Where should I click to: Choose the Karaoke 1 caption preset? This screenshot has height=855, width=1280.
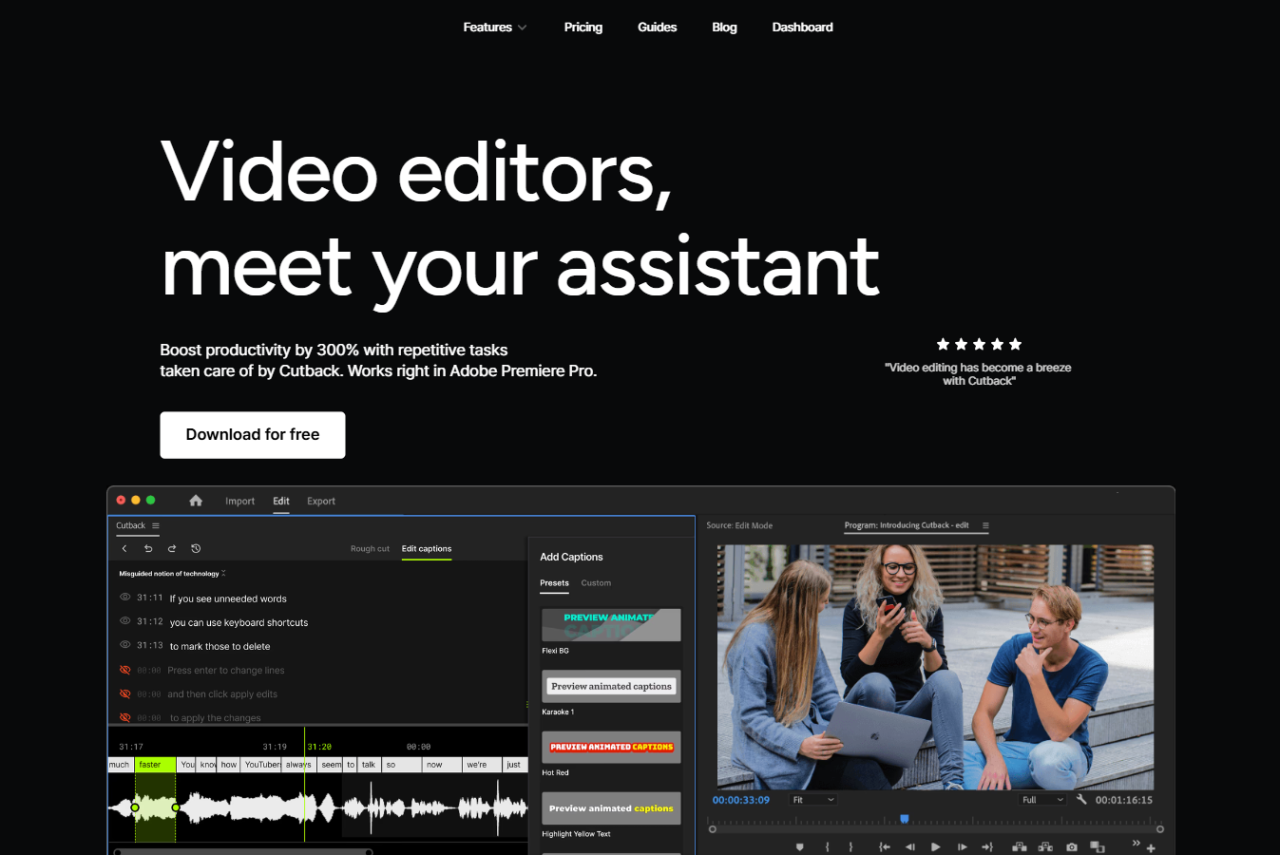click(611, 686)
